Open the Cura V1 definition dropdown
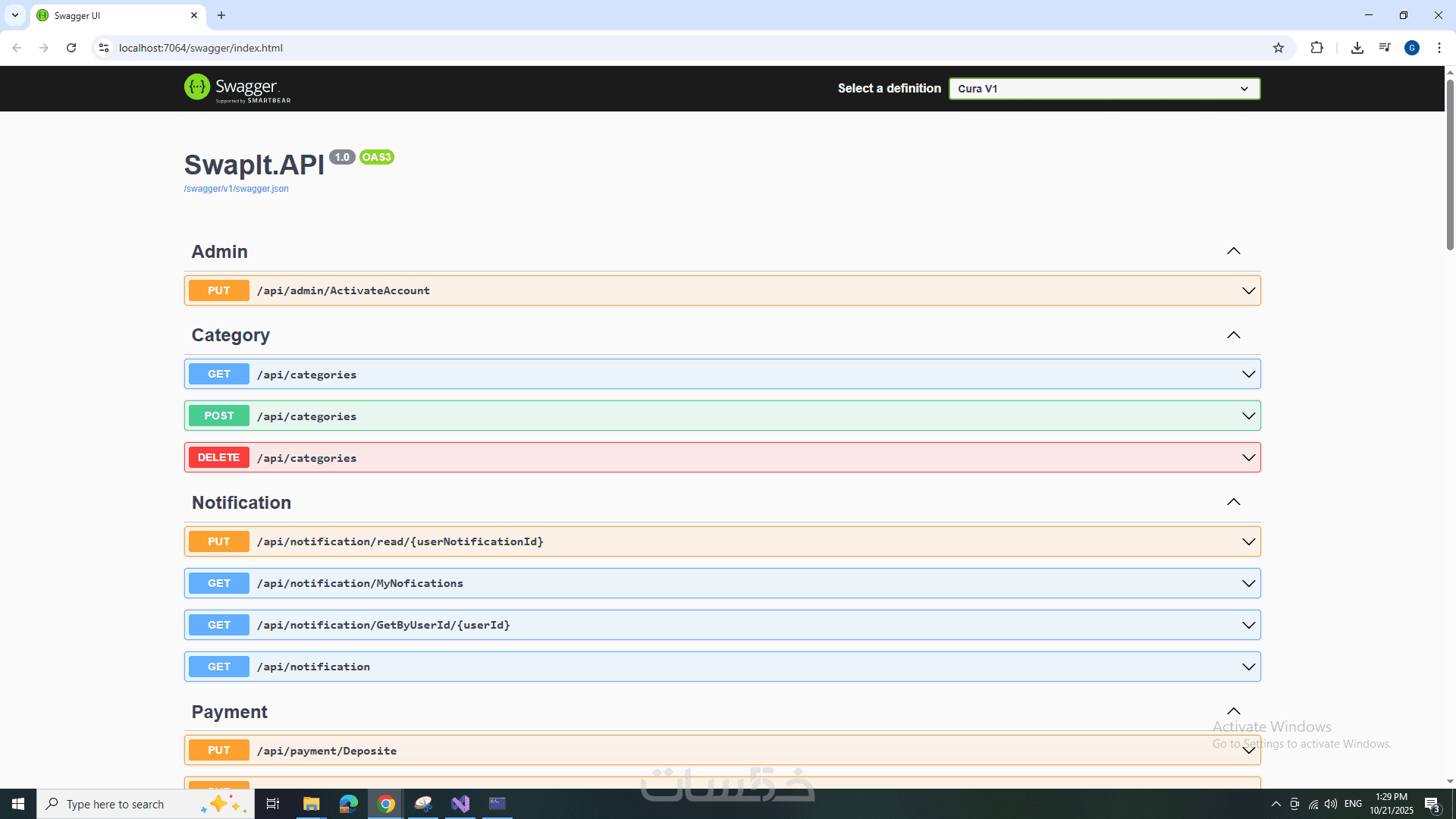The height and width of the screenshot is (819, 1456). [x=1104, y=89]
